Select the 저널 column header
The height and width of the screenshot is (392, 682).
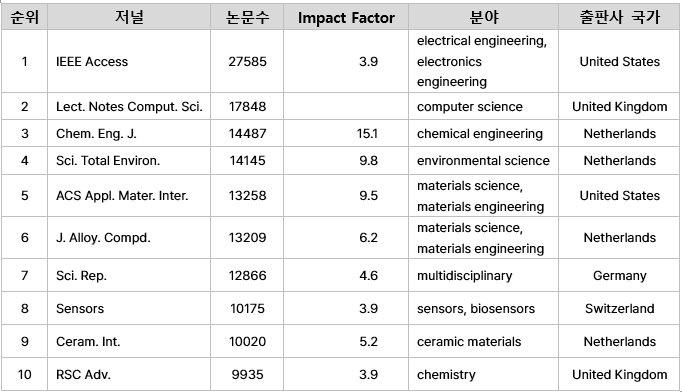[x=129, y=17]
